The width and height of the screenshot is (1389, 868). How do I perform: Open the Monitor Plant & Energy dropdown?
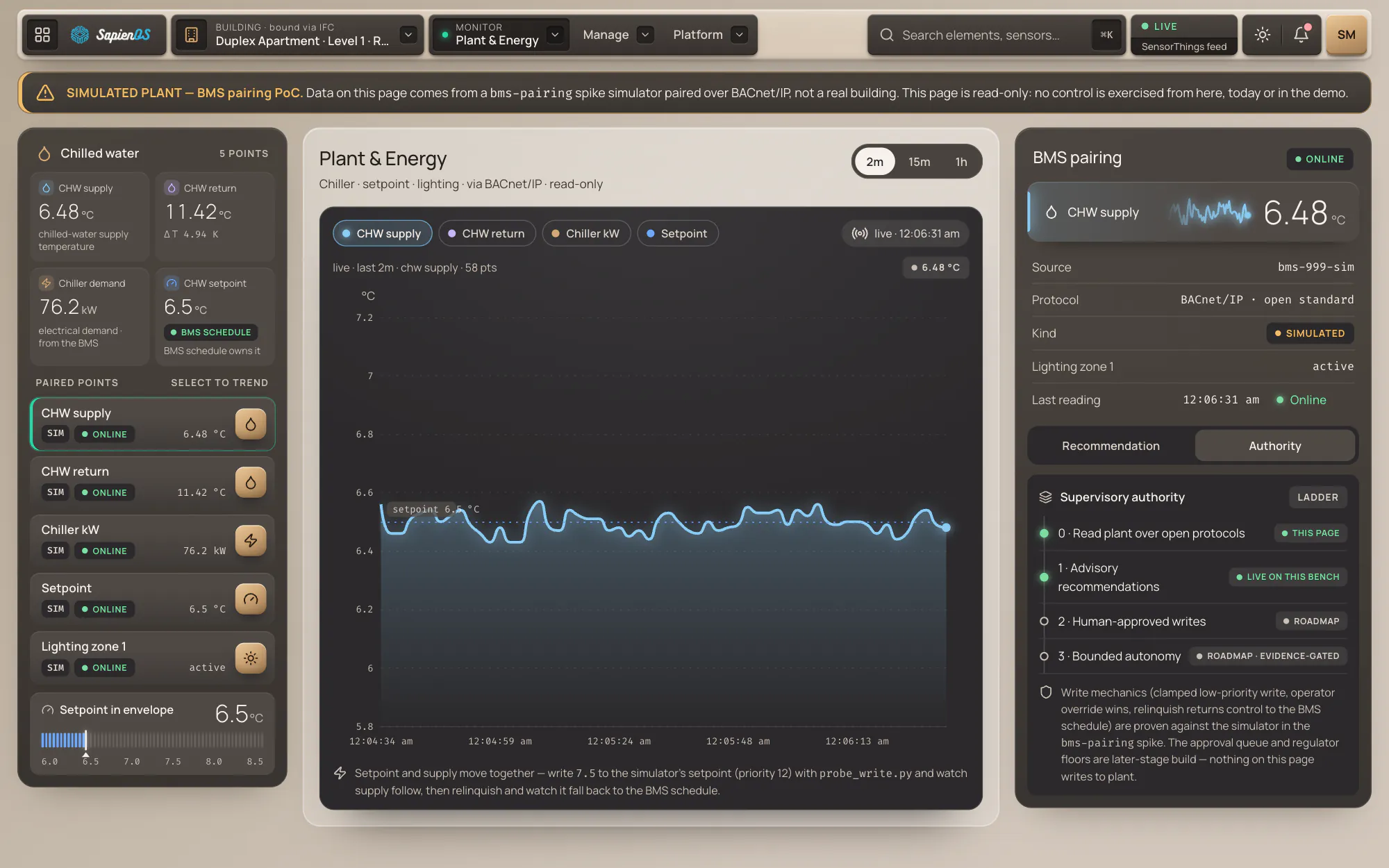(x=554, y=34)
